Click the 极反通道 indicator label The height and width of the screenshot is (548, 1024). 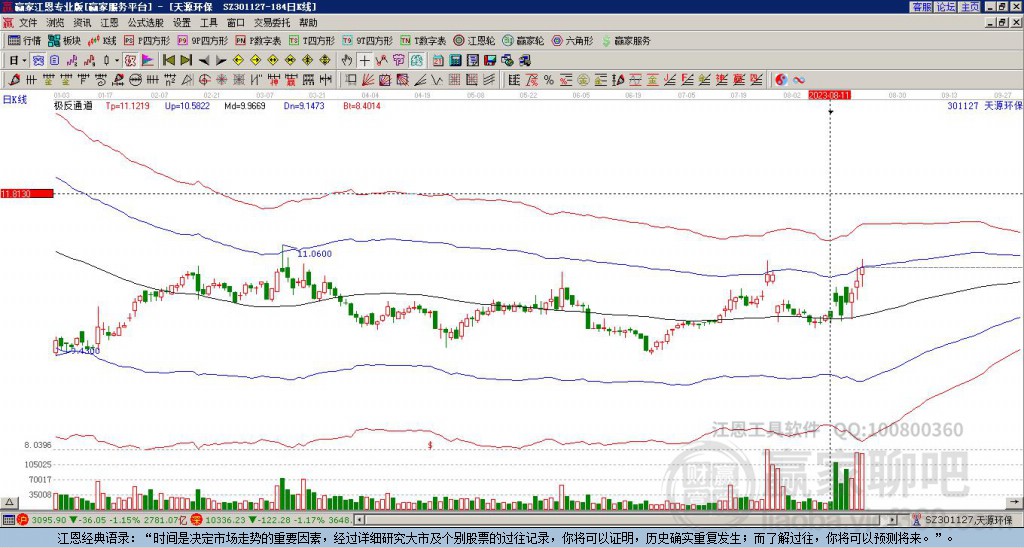[73, 106]
